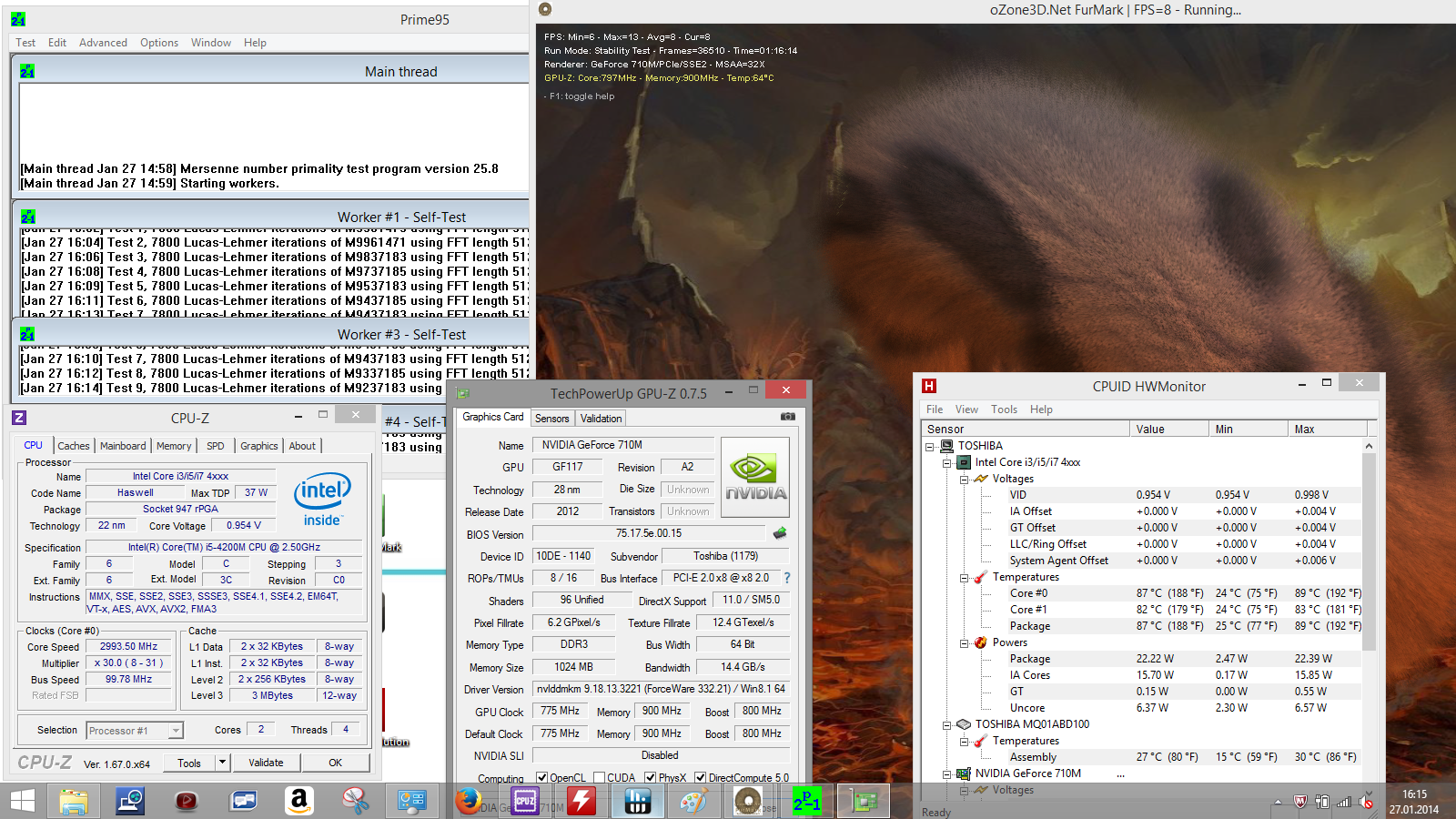The width and height of the screenshot is (1456, 819).
Task: Open the View menu in HWMonitor
Action: coord(966,409)
